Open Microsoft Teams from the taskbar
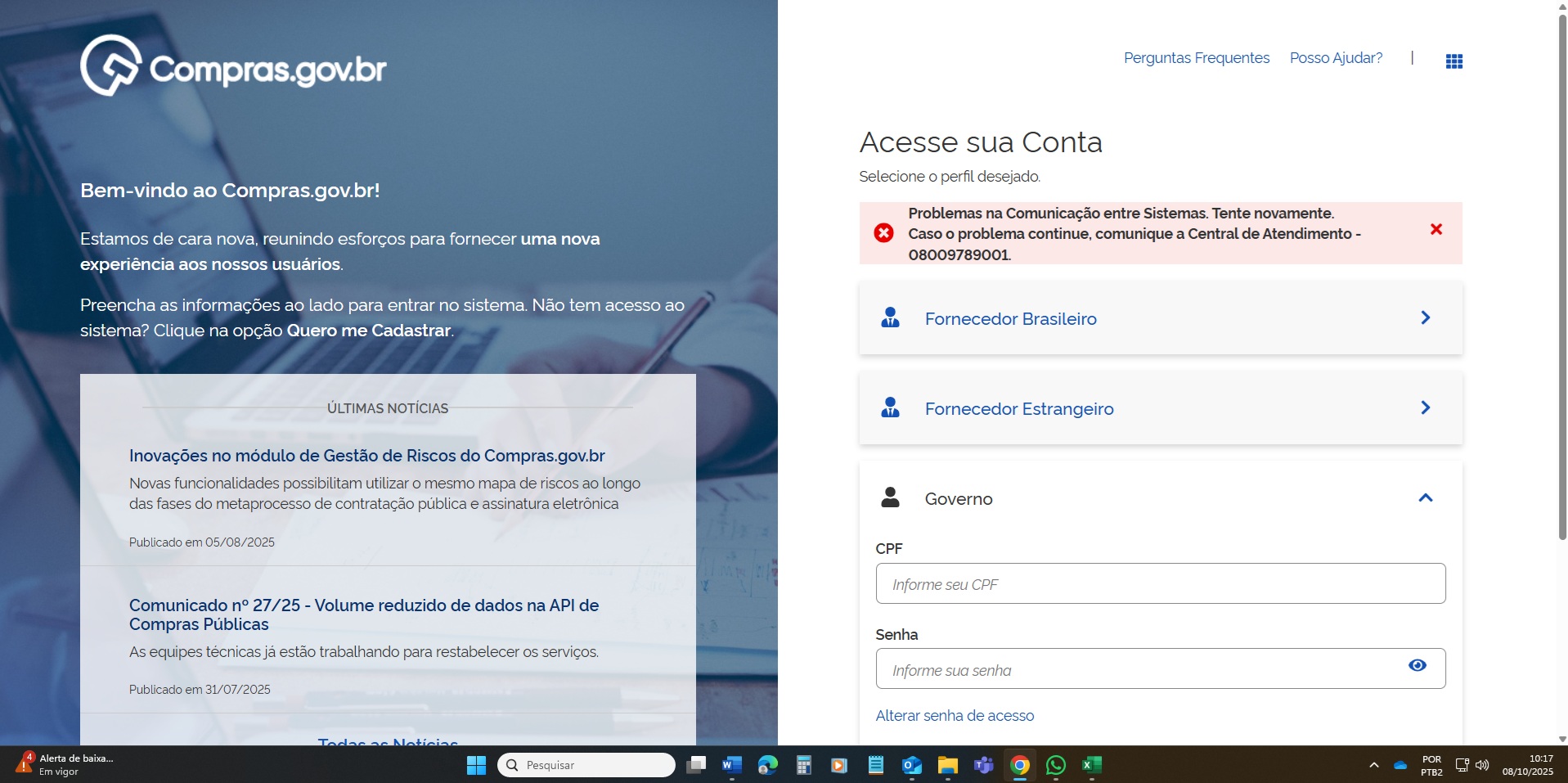The width and height of the screenshot is (1568, 783). pyautogui.click(x=984, y=765)
